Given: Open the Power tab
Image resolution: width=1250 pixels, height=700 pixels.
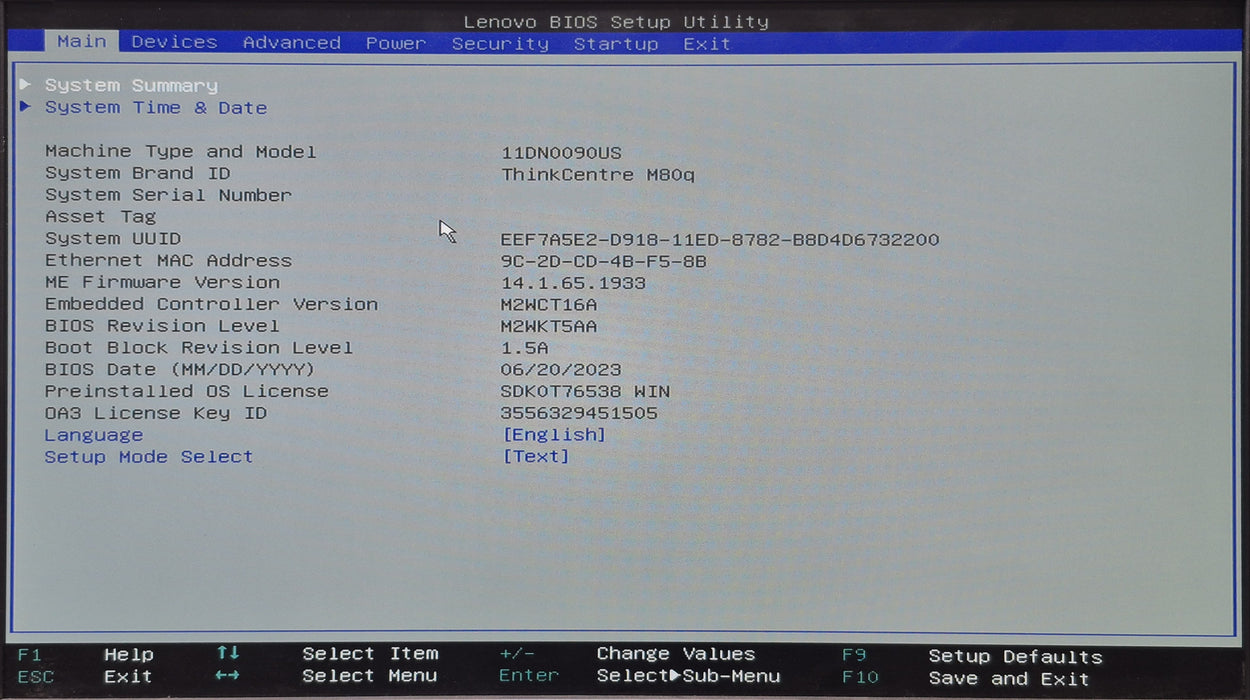Looking at the screenshot, I should (x=396, y=43).
